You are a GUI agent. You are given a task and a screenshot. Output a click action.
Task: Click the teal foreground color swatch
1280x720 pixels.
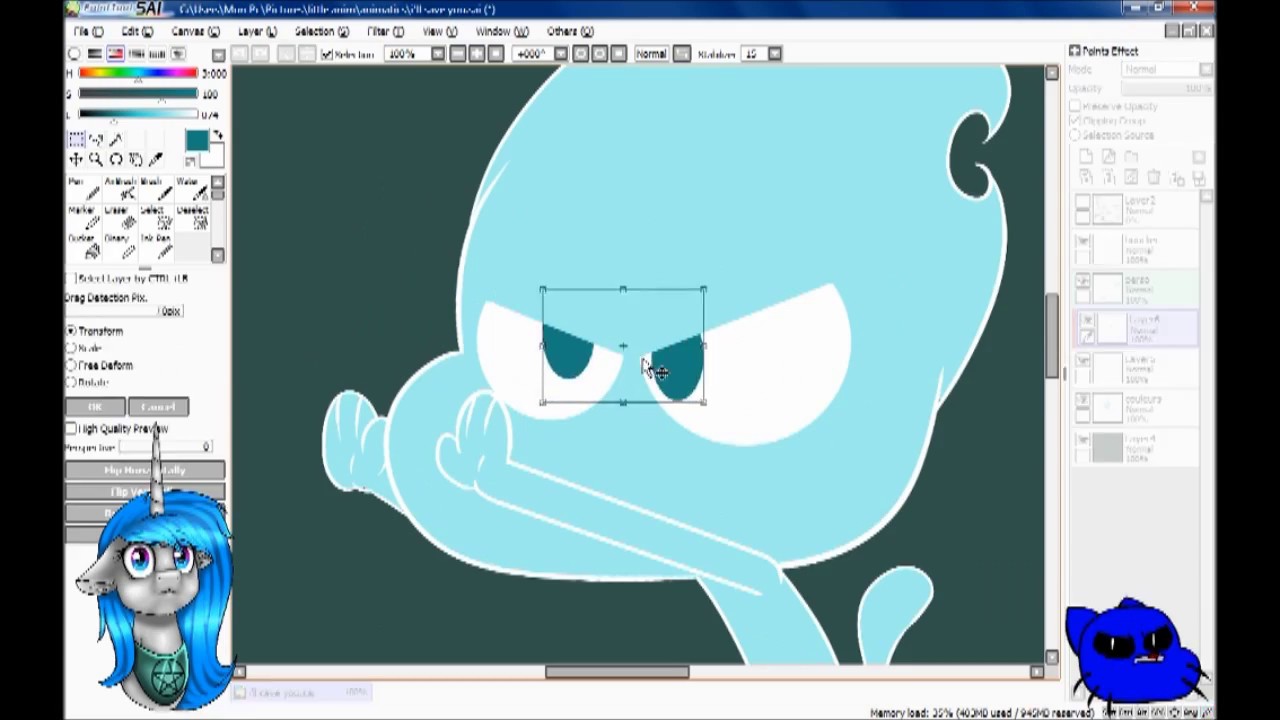196,141
